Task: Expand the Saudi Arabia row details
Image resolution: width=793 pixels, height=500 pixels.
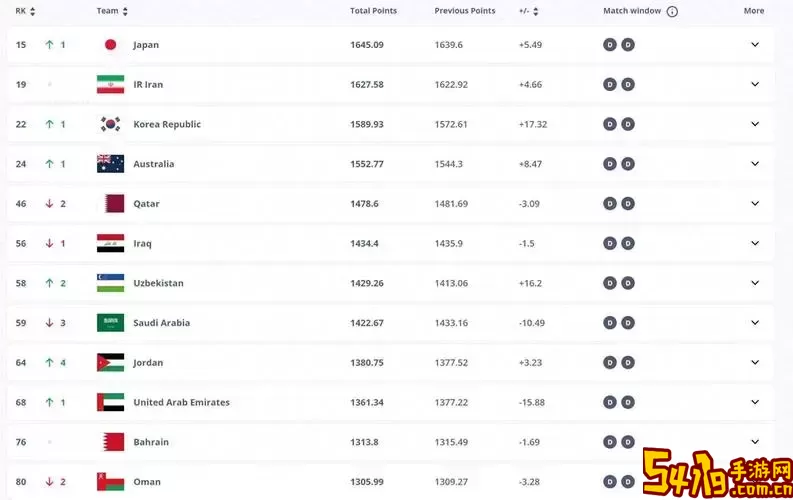Action: 755,323
